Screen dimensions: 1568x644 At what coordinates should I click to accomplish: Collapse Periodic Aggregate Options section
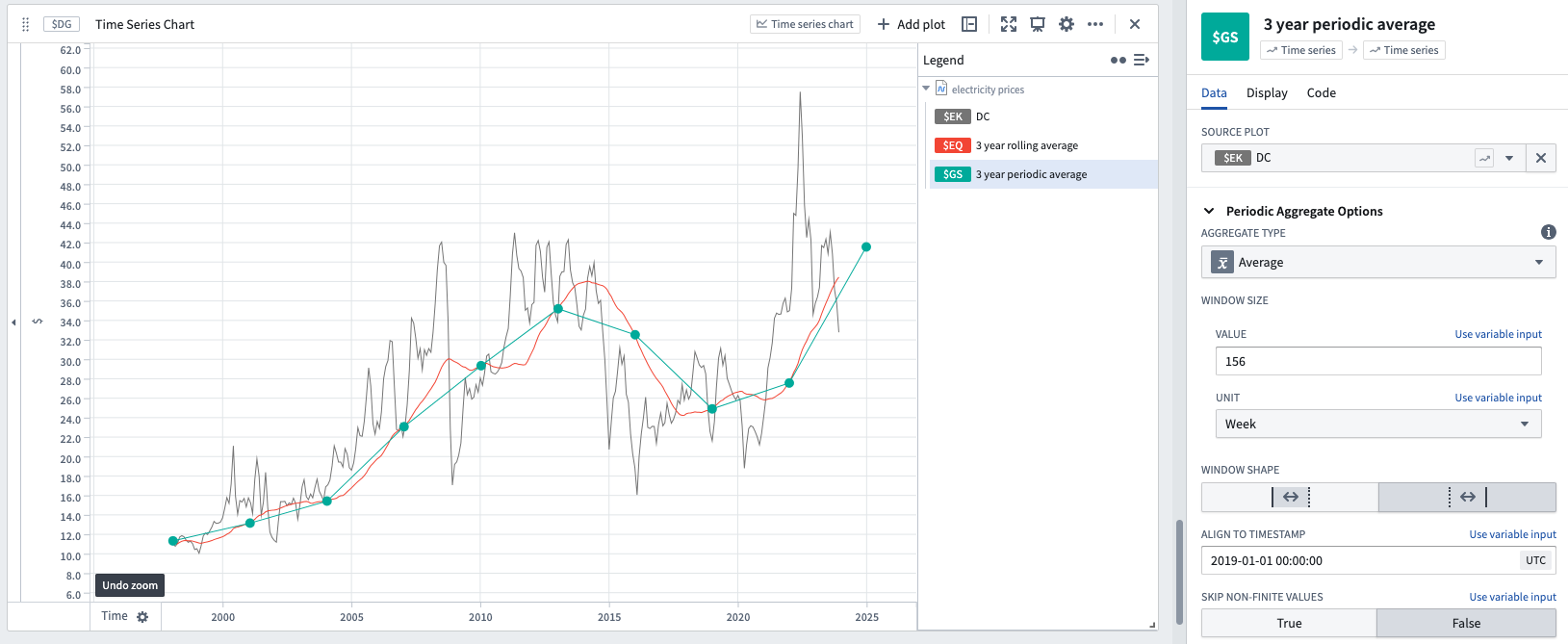pyautogui.click(x=1209, y=211)
